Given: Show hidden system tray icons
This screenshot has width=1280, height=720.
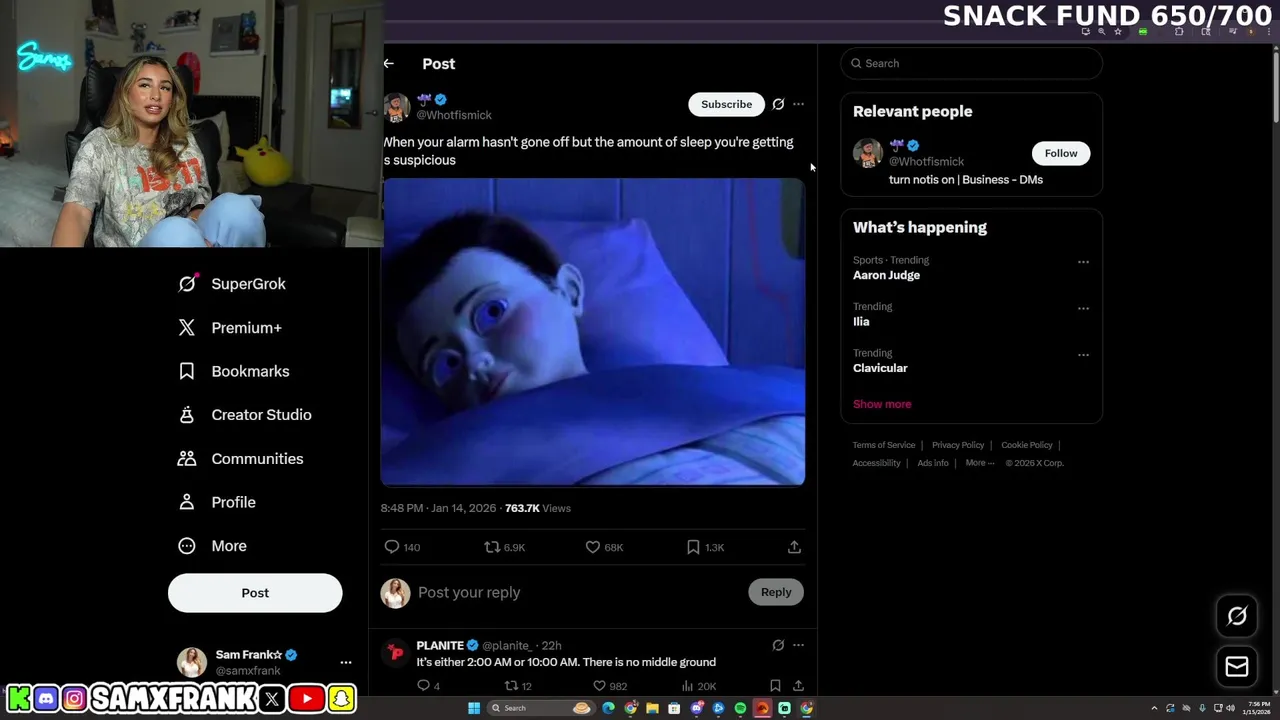Looking at the screenshot, I should [x=1154, y=708].
